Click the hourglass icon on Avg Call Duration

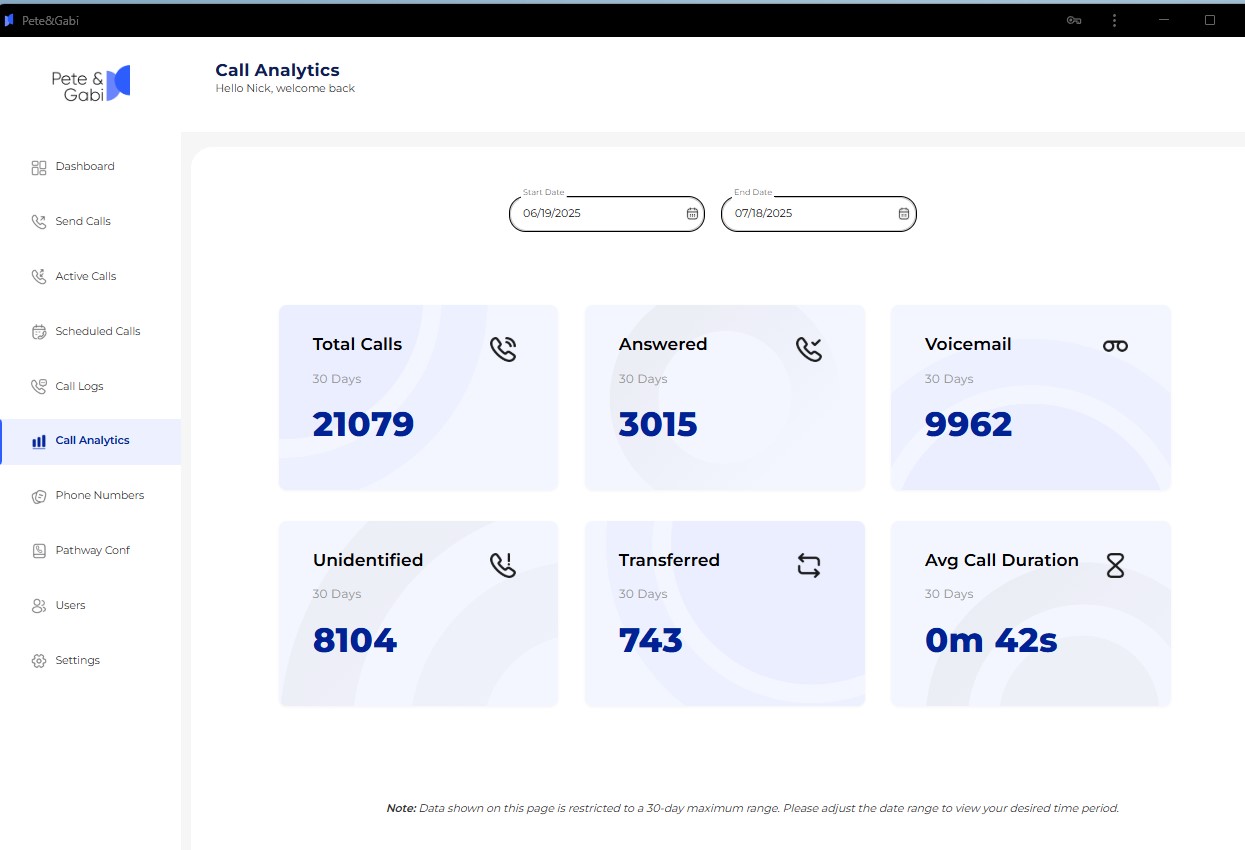1115,565
